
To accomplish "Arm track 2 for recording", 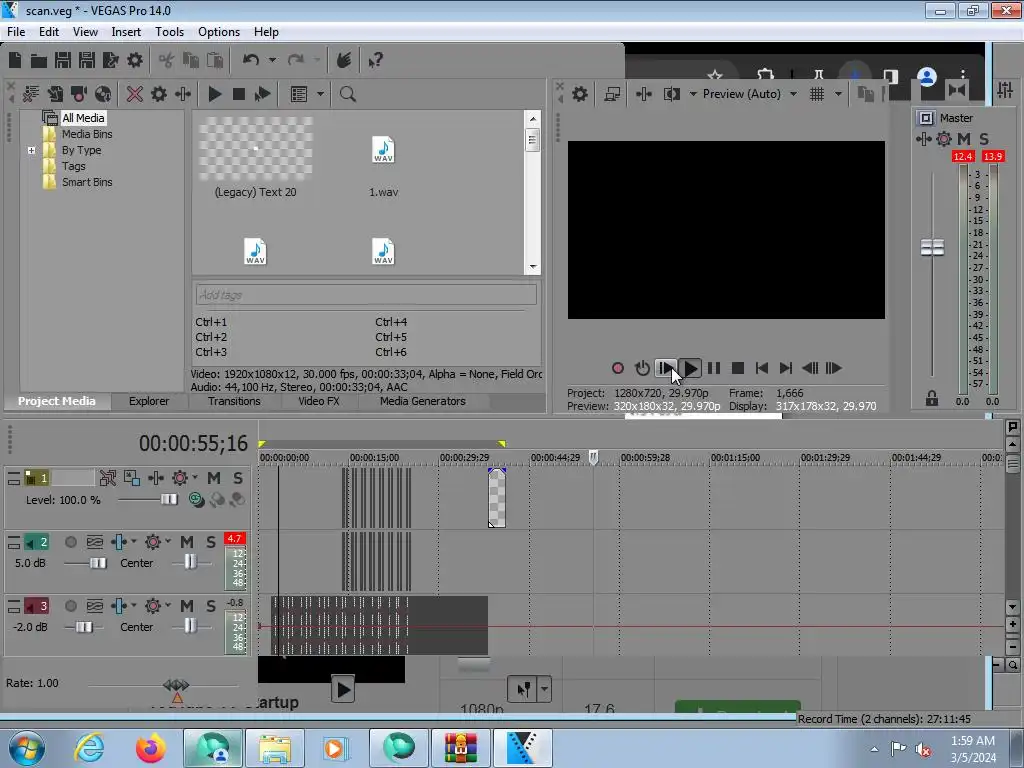I will click(71, 542).
